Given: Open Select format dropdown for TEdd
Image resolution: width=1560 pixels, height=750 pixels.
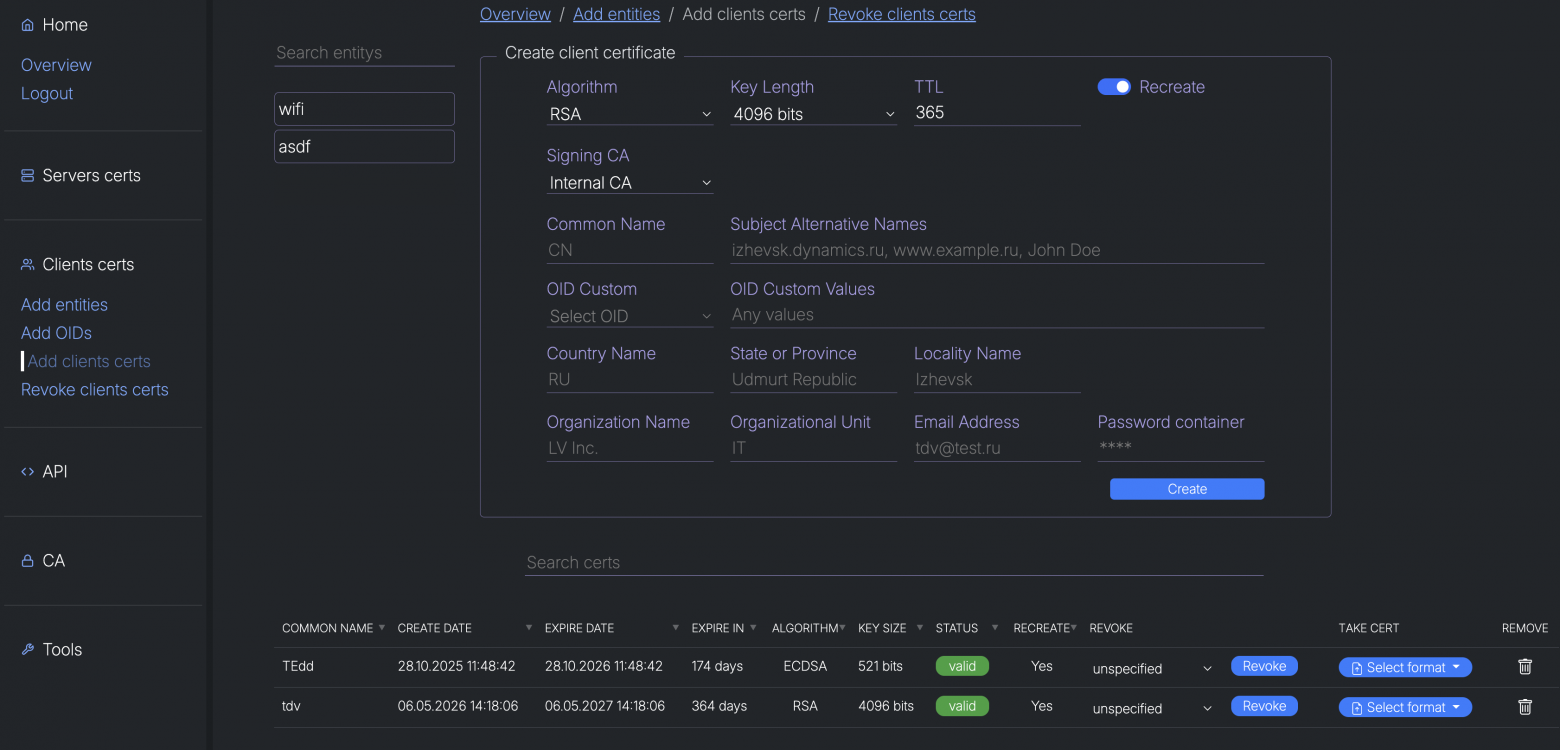Looking at the screenshot, I should tap(1405, 667).
